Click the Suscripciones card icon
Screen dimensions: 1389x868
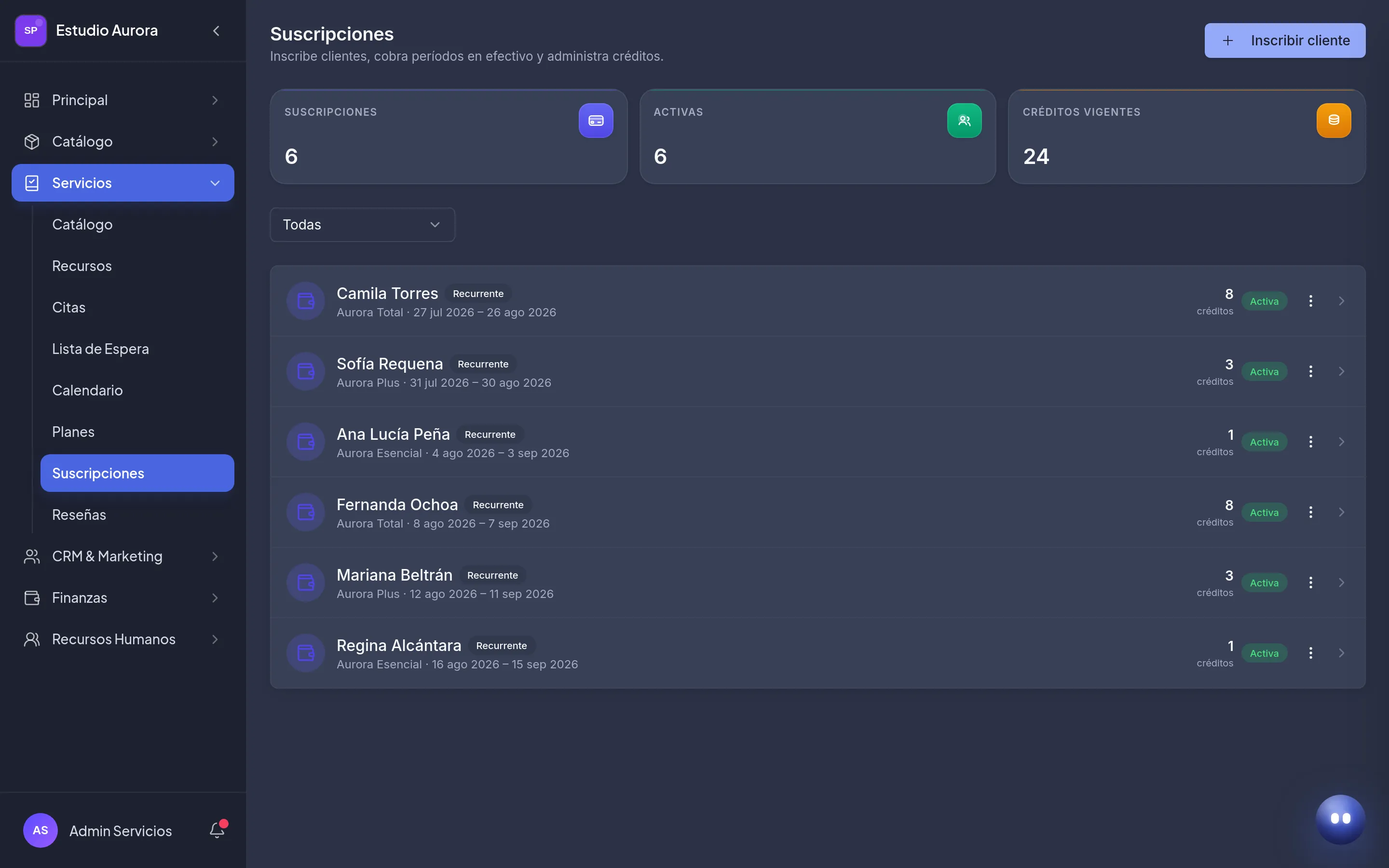[x=596, y=121]
